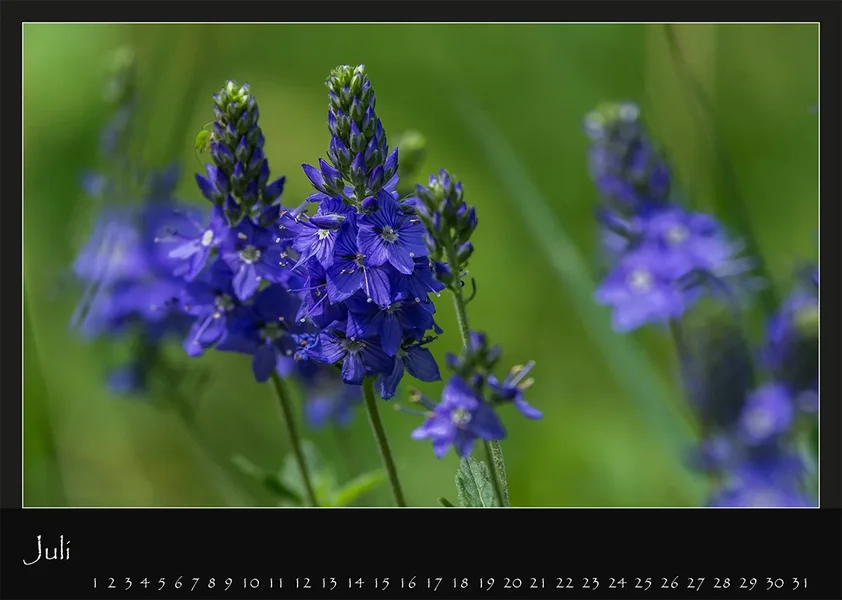Click the calendar day number 29

748,583
